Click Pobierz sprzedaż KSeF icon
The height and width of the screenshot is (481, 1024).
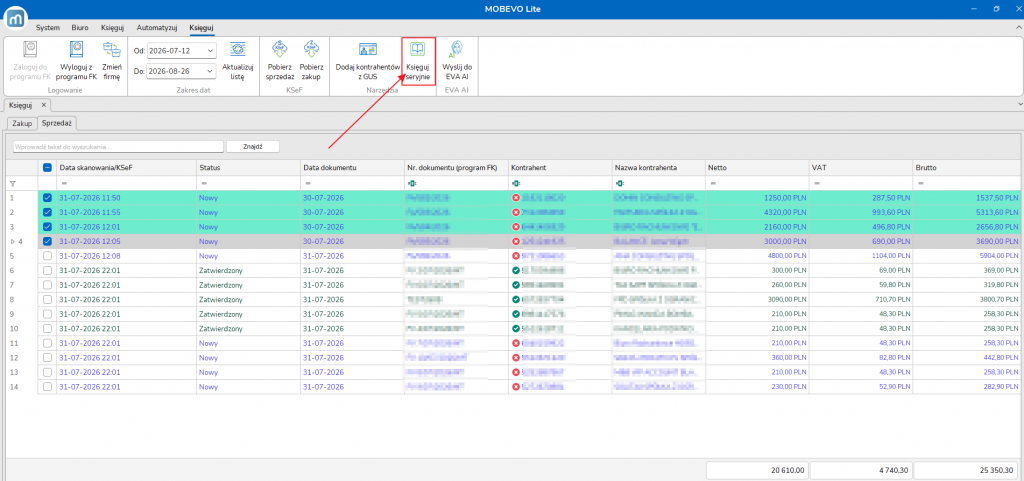[x=280, y=50]
